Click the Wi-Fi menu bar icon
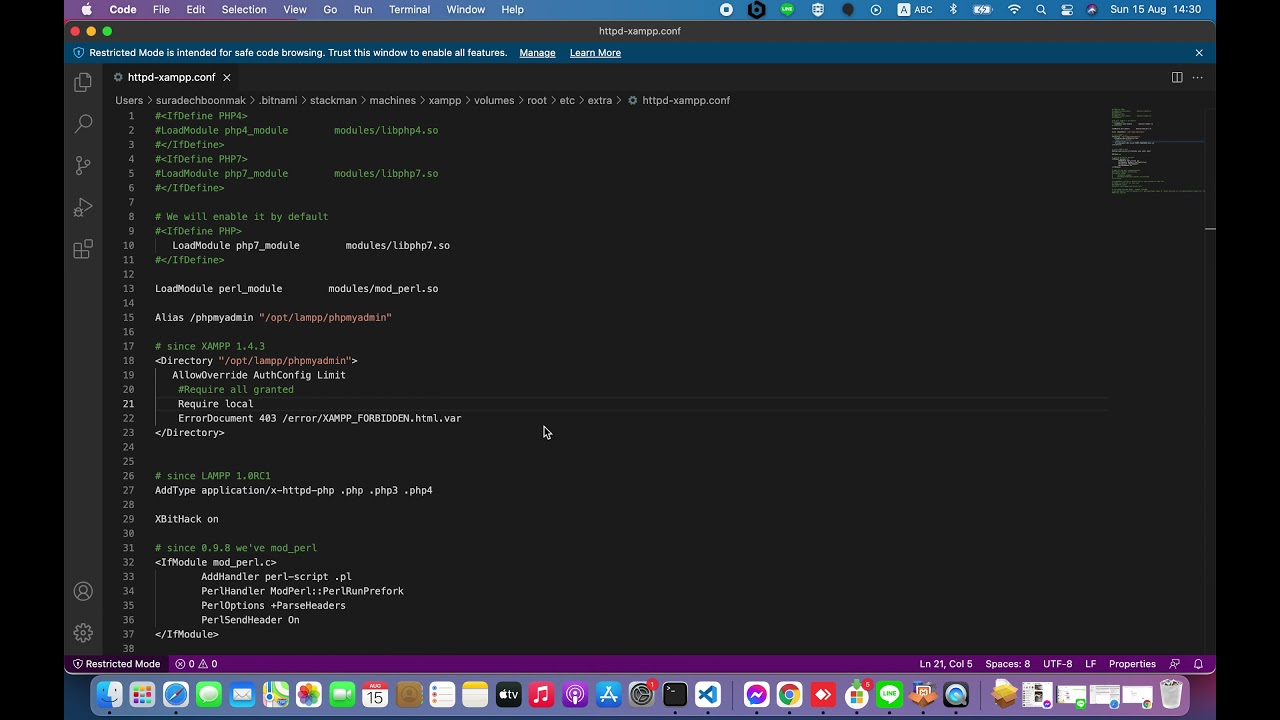 [x=1014, y=9]
